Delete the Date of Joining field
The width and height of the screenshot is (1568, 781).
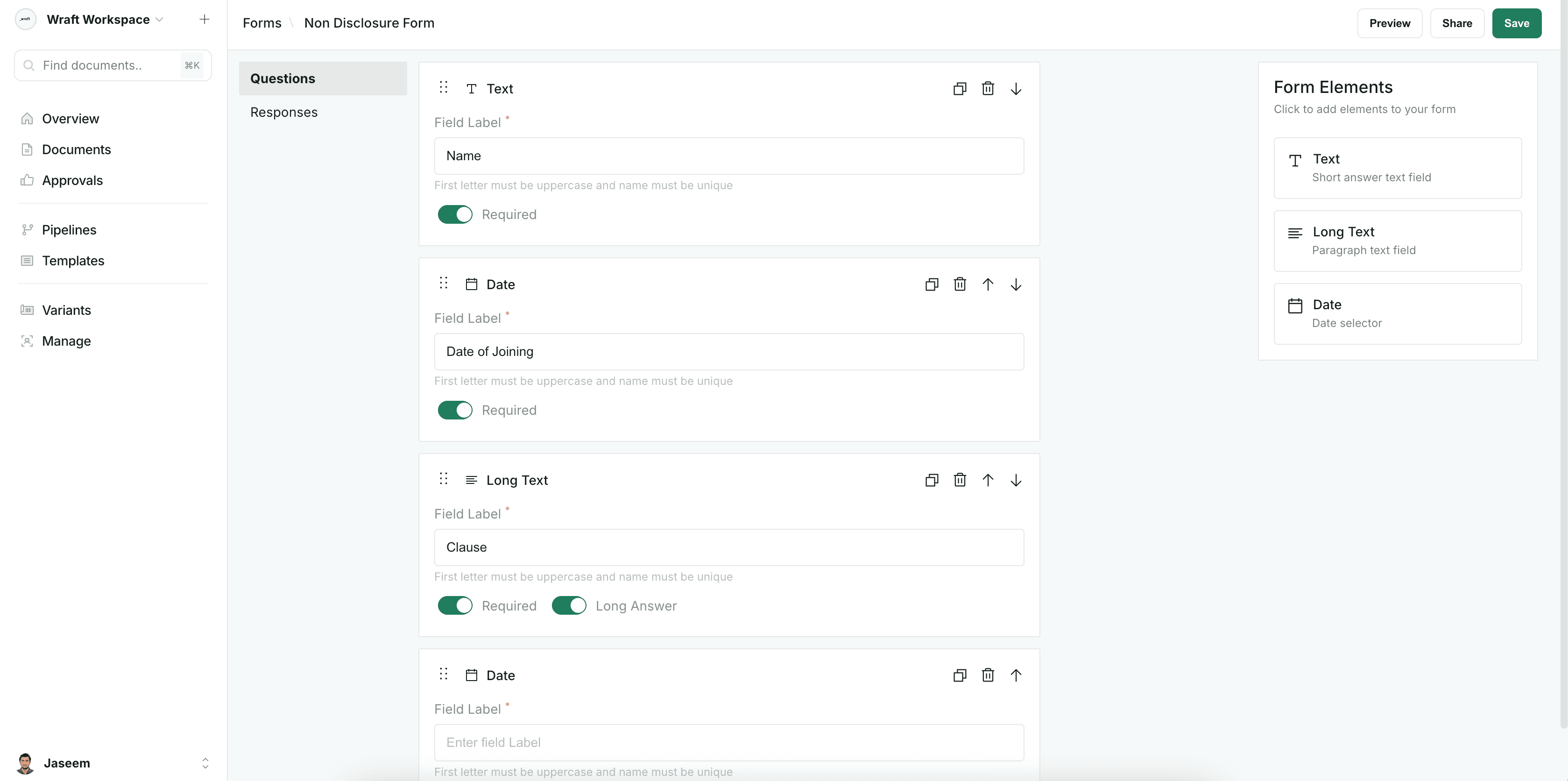point(959,284)
